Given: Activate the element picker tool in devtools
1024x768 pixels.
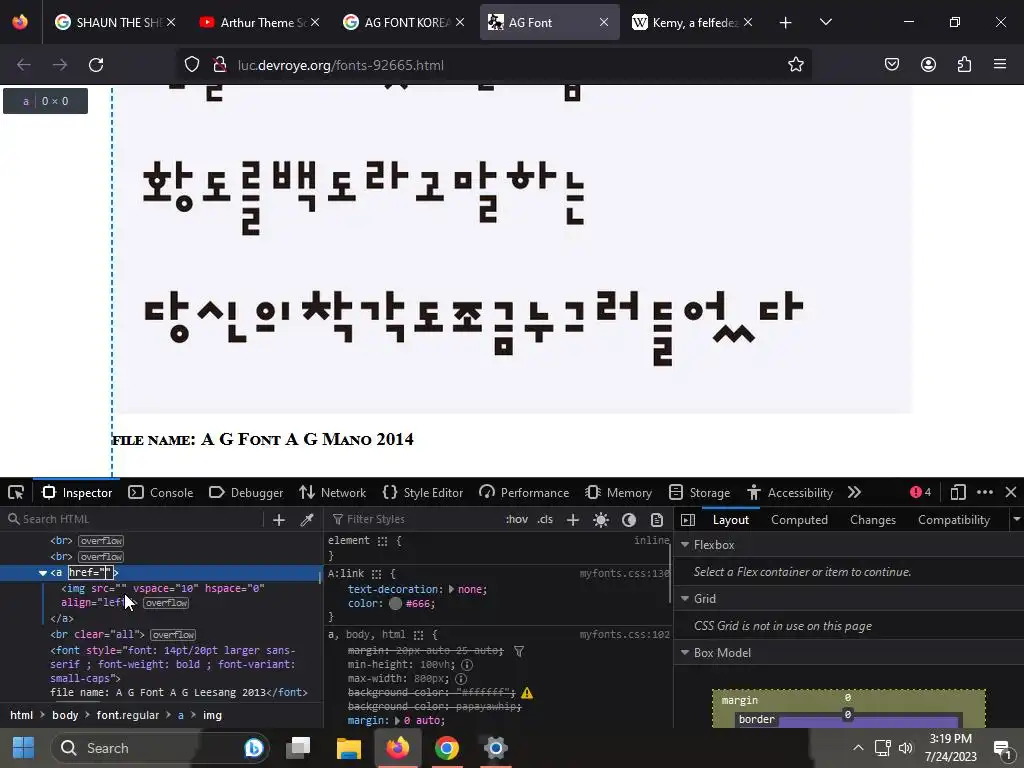Looking at the screenshot, I should pyautogui.click(x=16, y=492).
